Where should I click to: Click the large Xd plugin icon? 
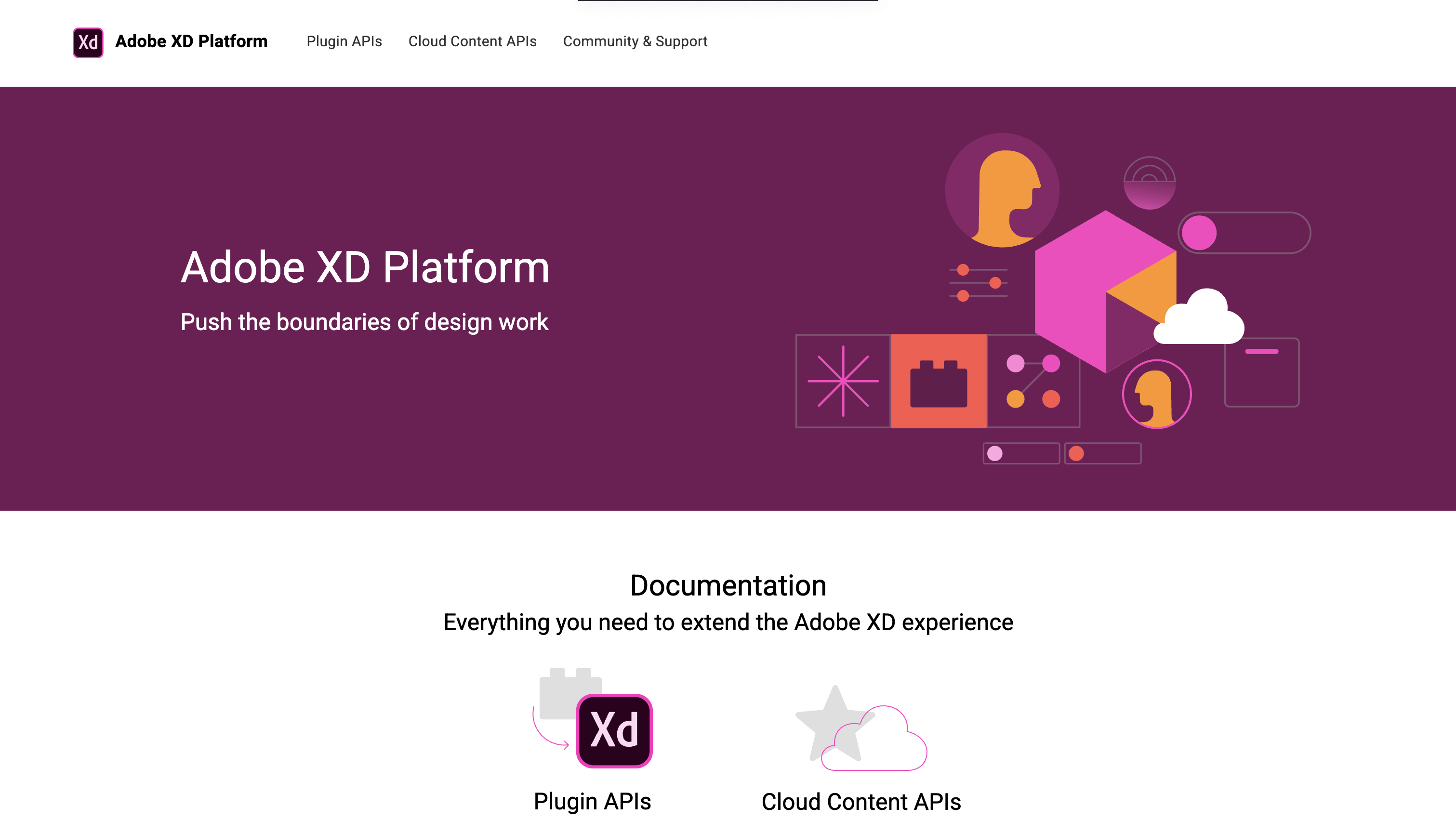(x=614, y=730)
